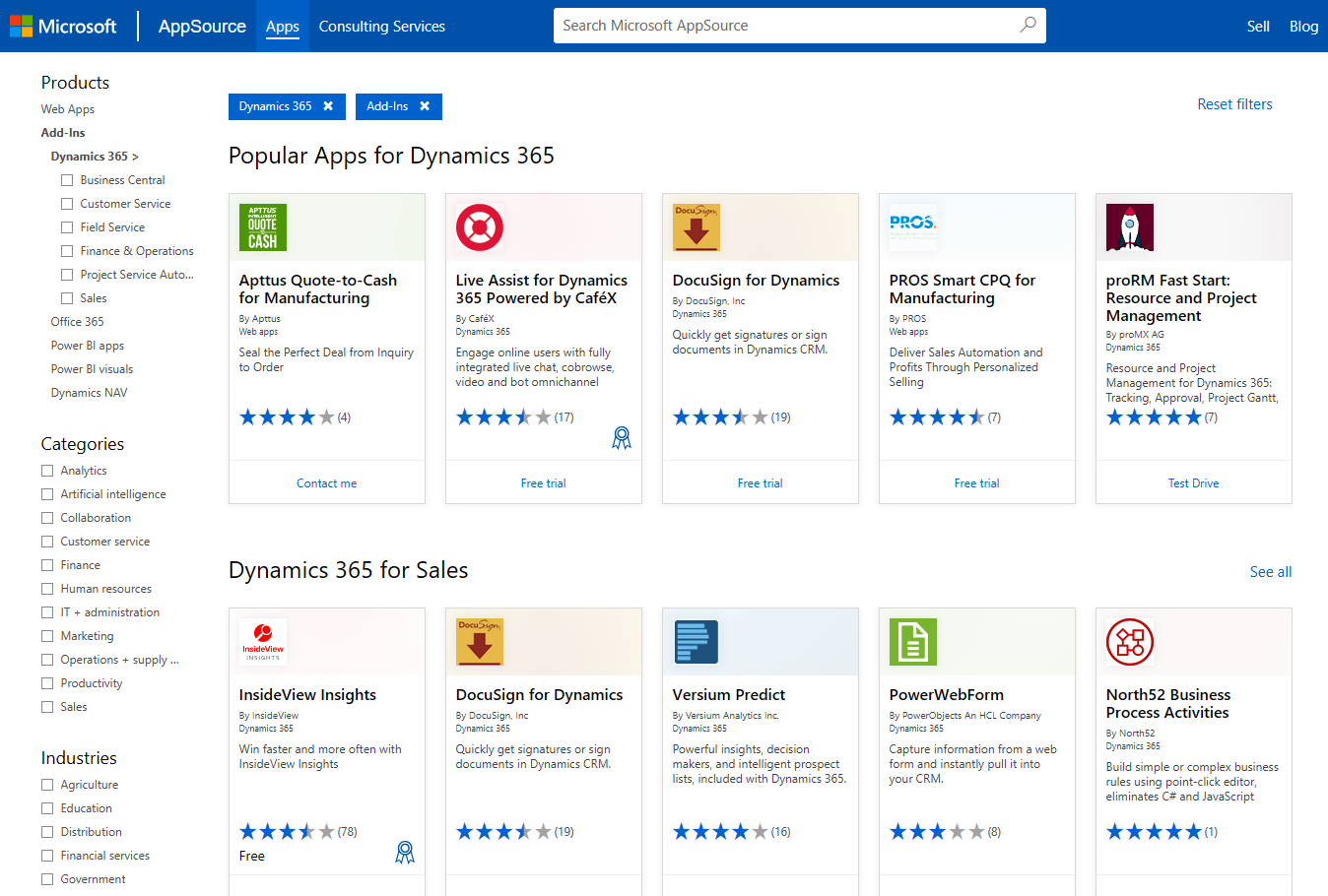The width and height of the screenshot is (1328, 896).
Task: Click Free trial on DocuSign for Dynamics card
Action: click(761, 483)
